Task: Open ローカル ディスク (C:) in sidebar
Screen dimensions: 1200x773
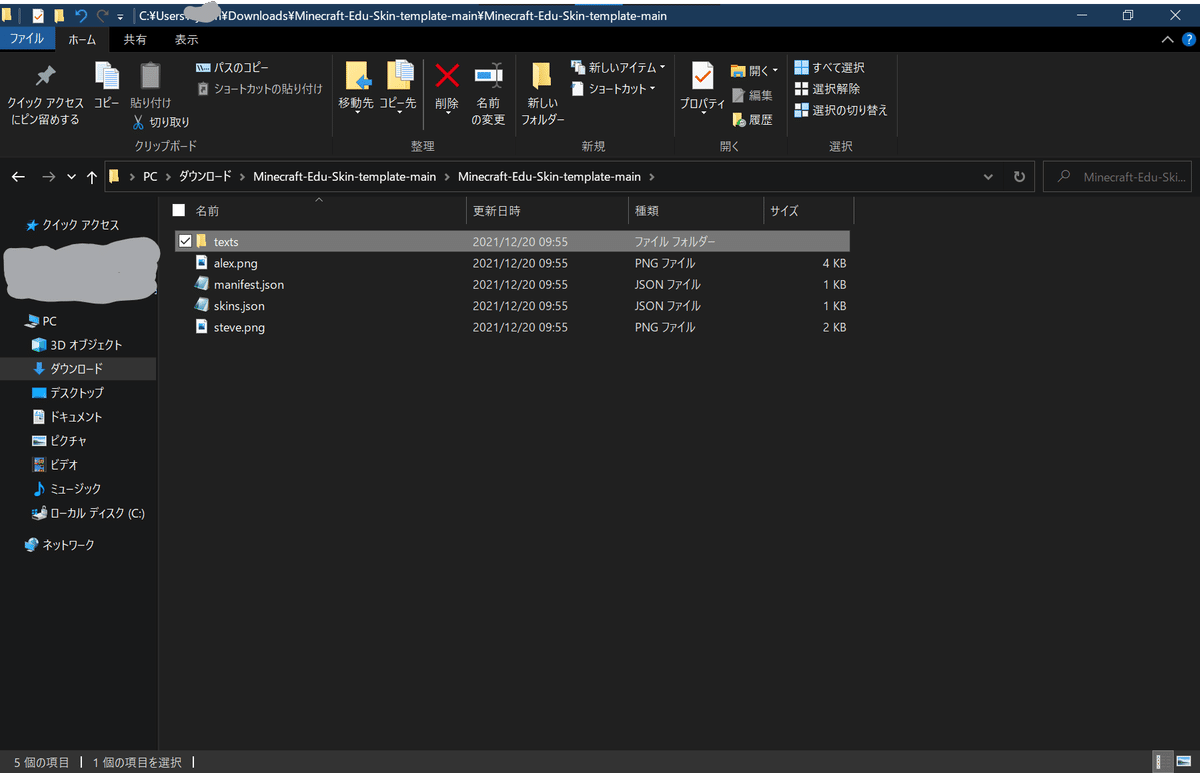Action: point(88,513)
